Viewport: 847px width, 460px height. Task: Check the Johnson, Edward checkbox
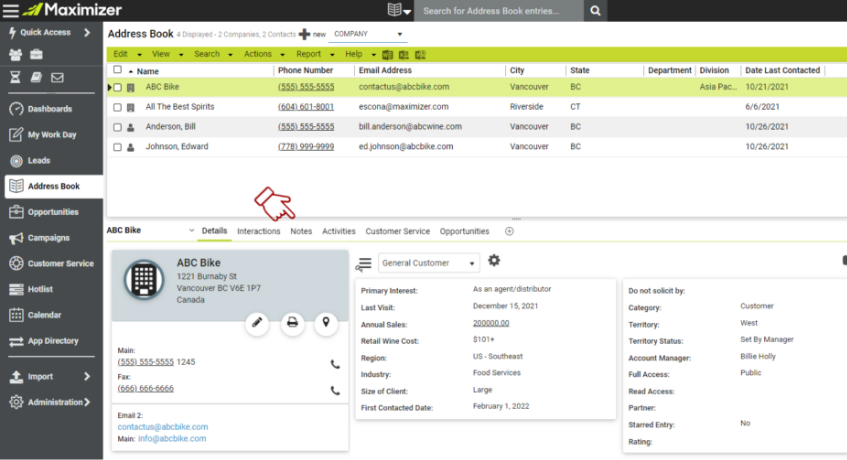pyautogui.click(x=117, y=147)
